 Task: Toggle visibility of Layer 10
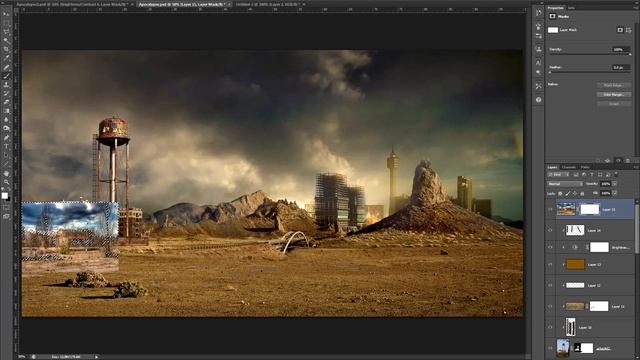pos(550,327)
